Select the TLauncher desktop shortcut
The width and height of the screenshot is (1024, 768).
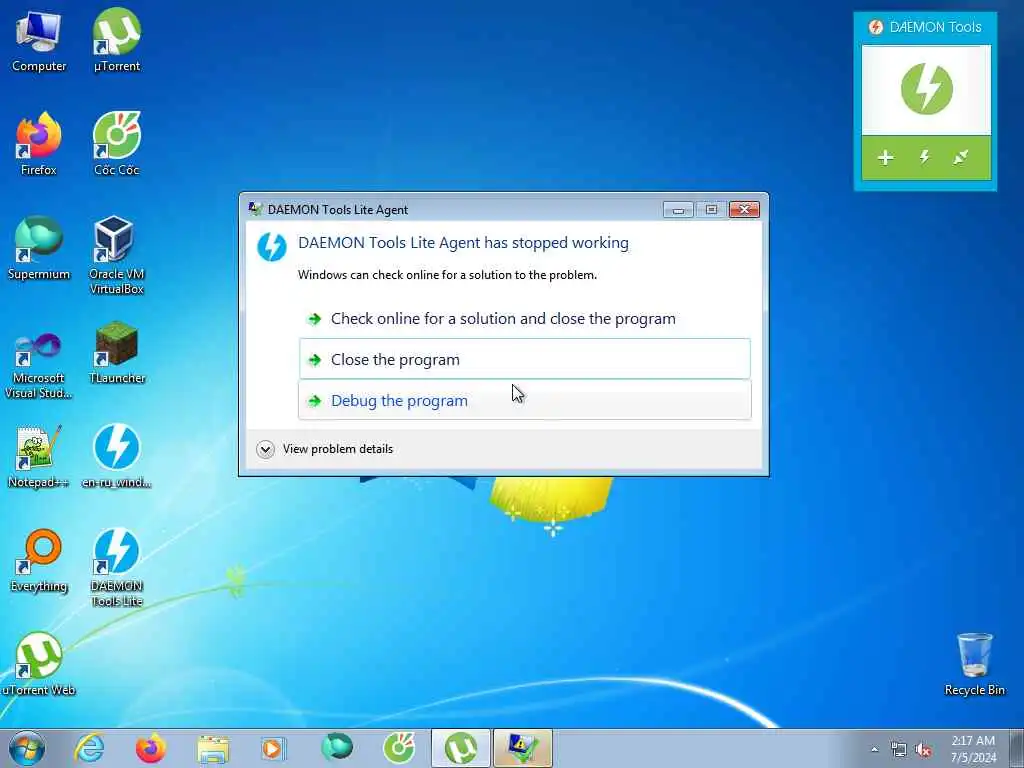[117, 353]
